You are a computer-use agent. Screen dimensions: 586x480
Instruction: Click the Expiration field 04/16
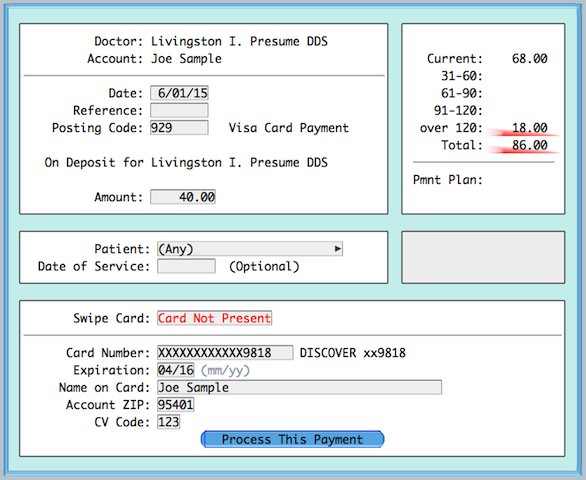(x=176, y=370)
